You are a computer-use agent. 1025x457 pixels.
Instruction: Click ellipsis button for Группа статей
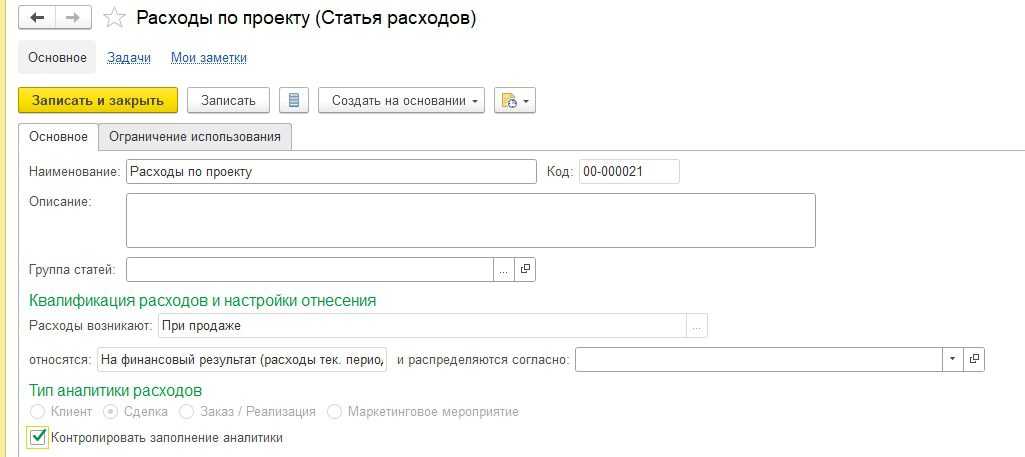(x=504, y=269)
